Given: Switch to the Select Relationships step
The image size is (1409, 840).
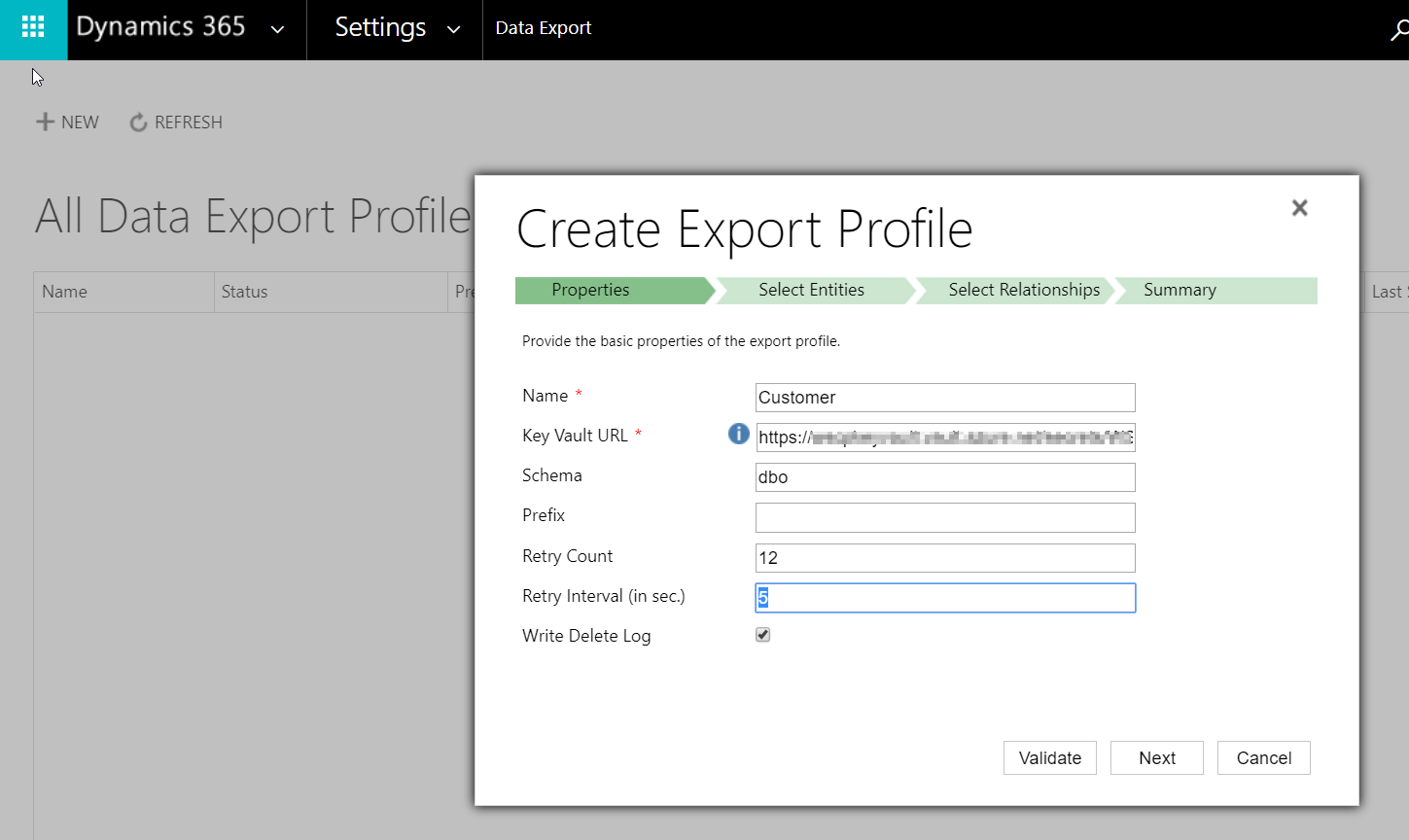Looking at the screenshot, I should (1023, 290).
